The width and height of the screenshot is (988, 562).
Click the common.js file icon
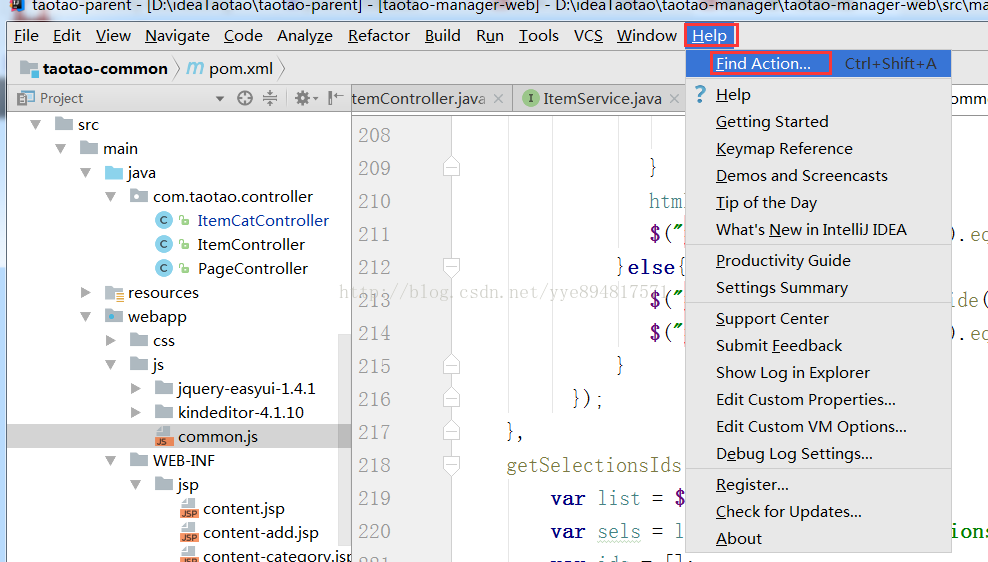pos(163,436)
